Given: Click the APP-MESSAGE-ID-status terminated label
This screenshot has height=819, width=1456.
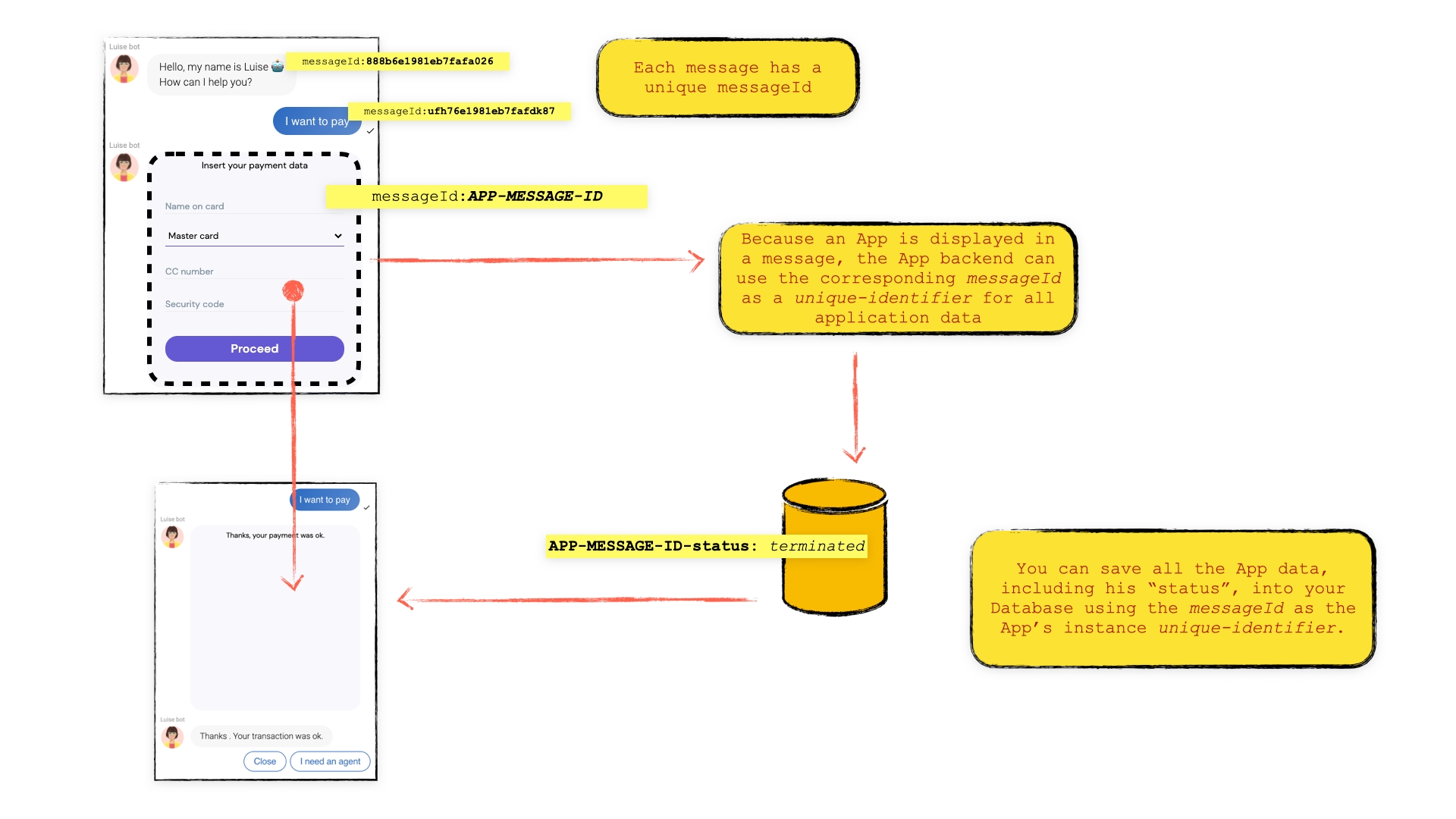Looking at the screenshot, I should coord(705,546).
